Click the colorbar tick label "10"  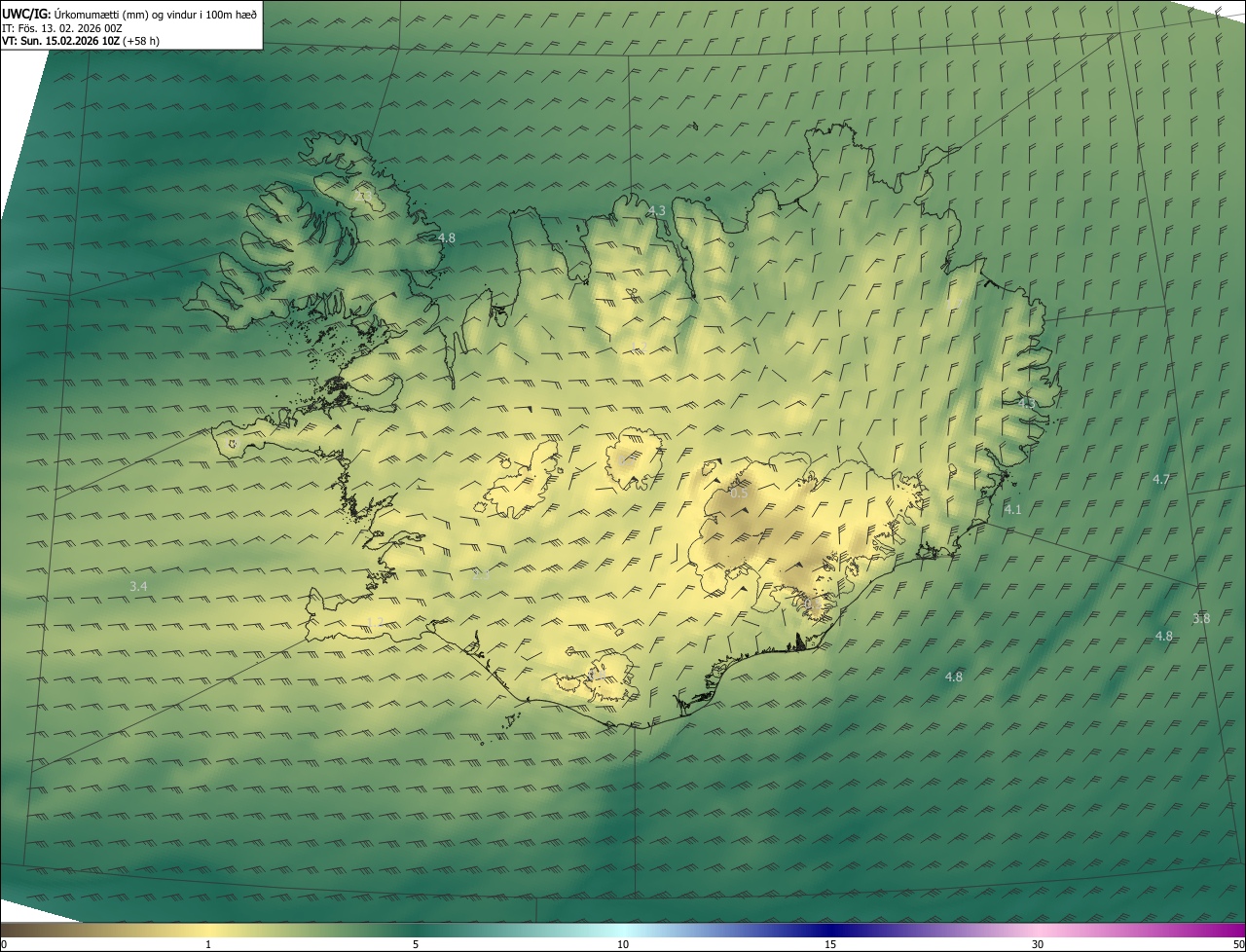623,944
